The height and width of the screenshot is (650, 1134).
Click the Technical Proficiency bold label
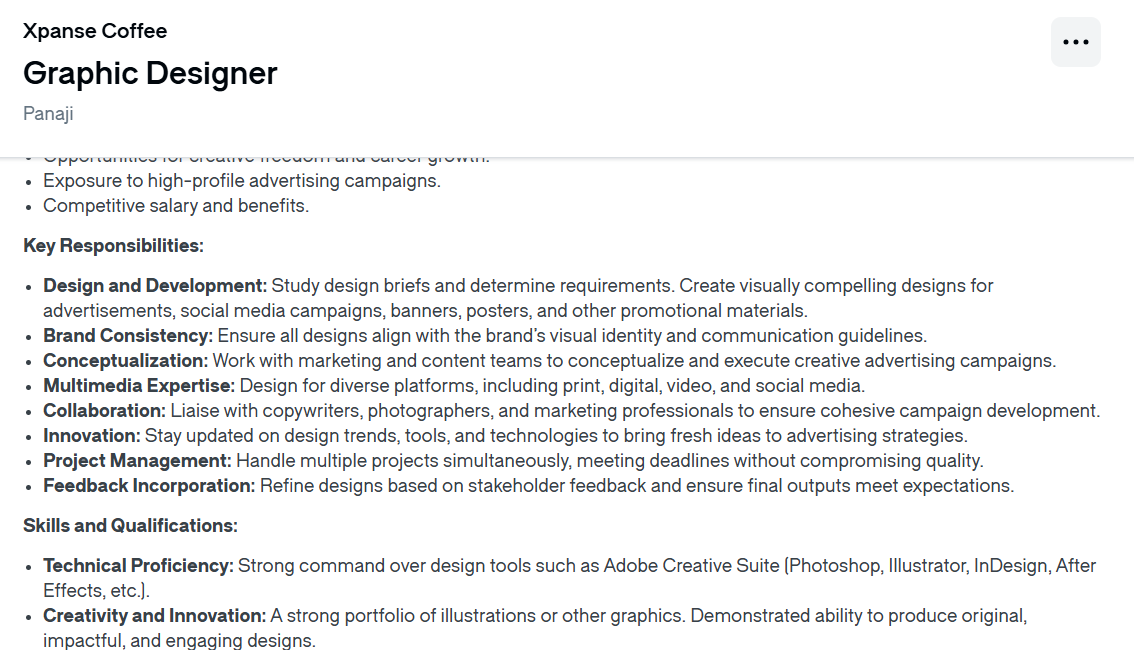138,566
